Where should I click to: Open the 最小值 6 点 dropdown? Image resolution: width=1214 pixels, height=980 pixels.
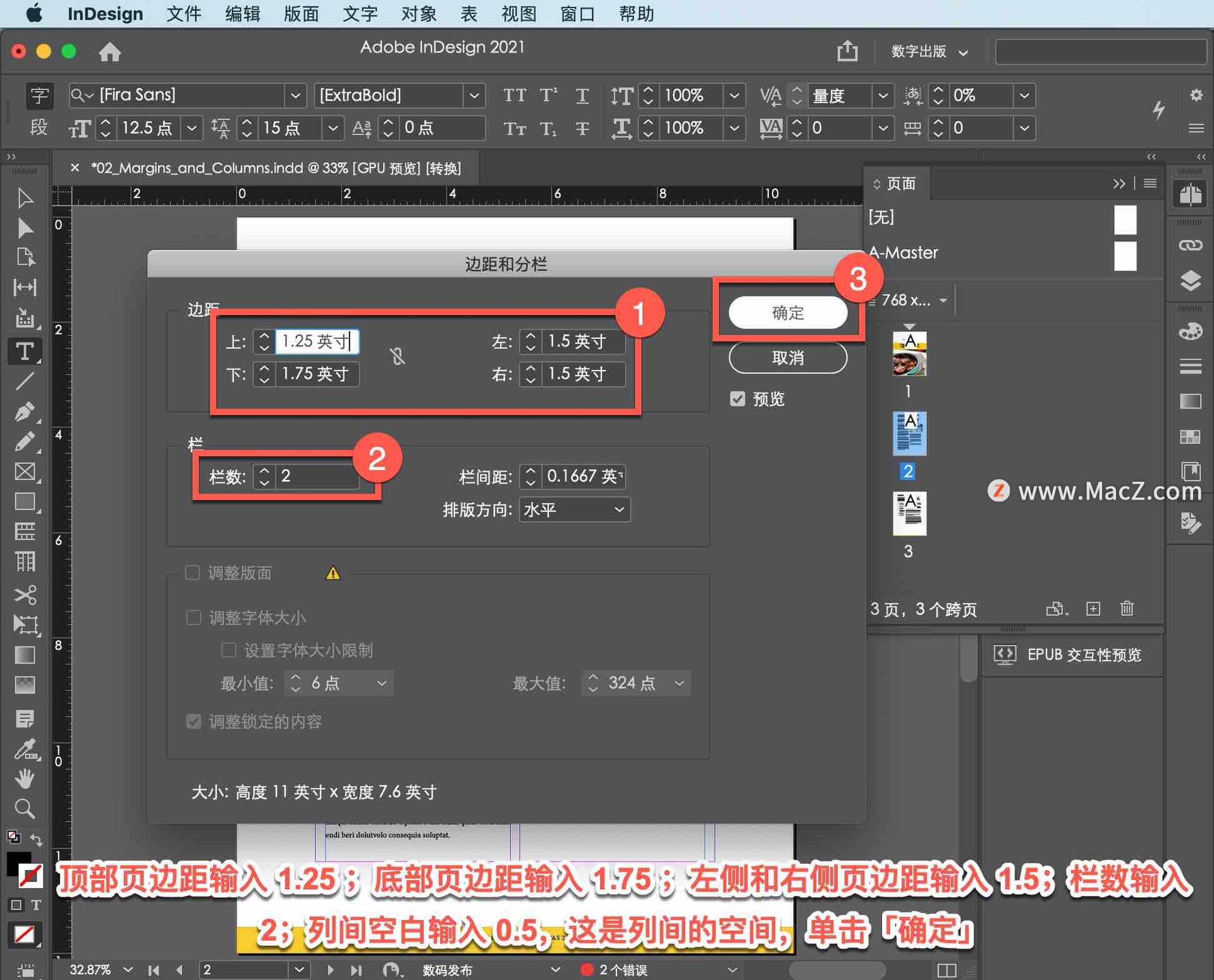382,683
